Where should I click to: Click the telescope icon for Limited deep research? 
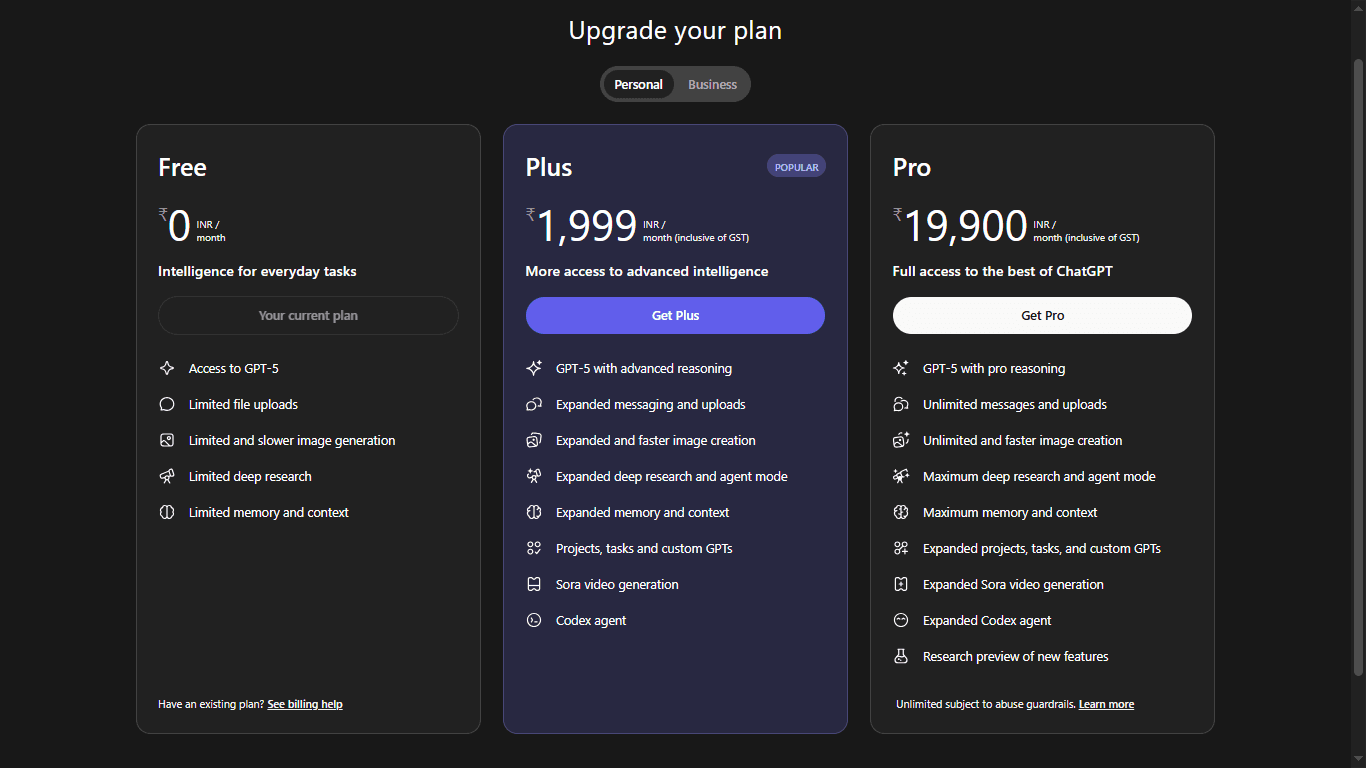tap(167, 476)
